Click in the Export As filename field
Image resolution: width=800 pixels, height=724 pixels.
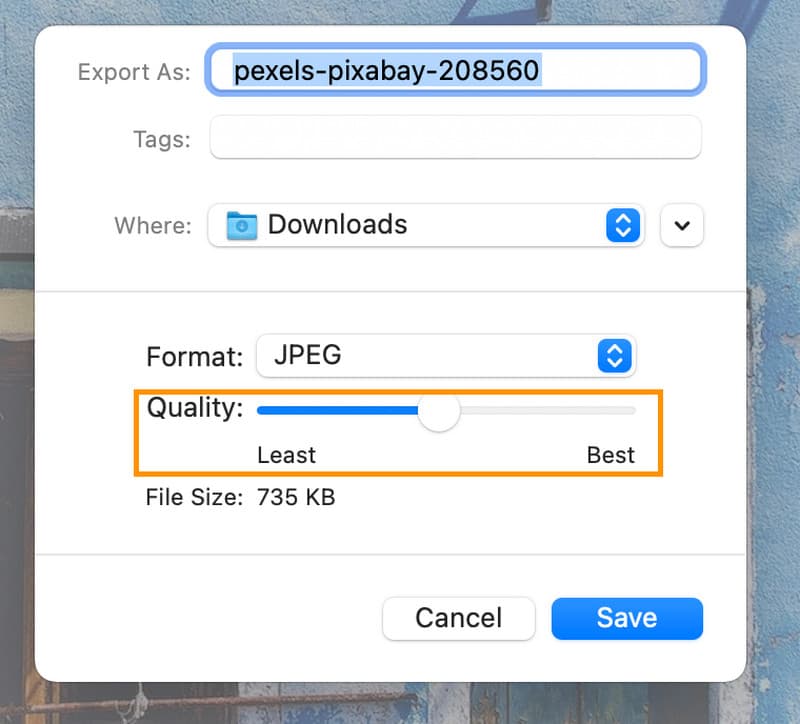tap(620, 71)
